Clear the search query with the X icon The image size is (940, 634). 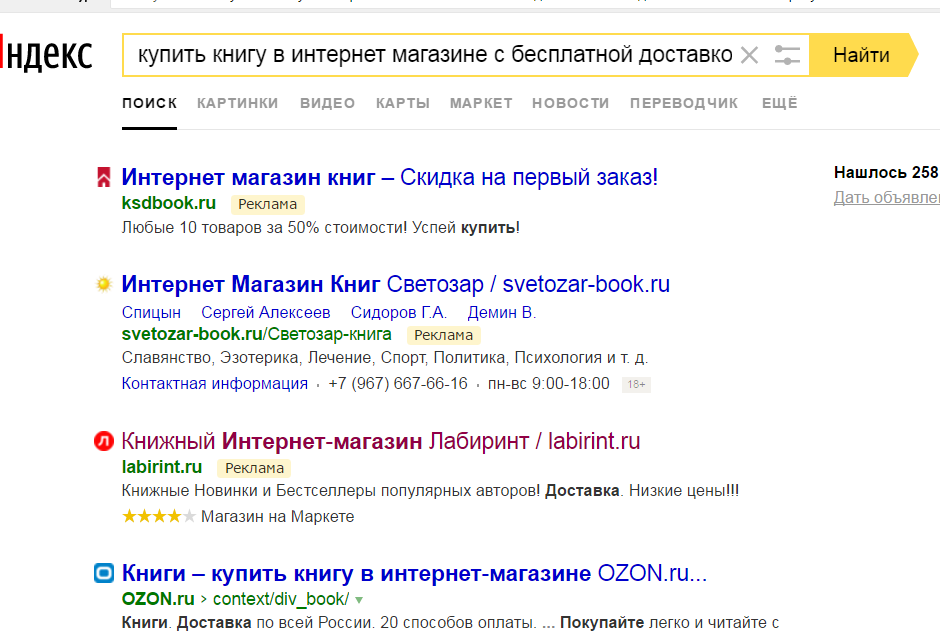pos(749,55)
